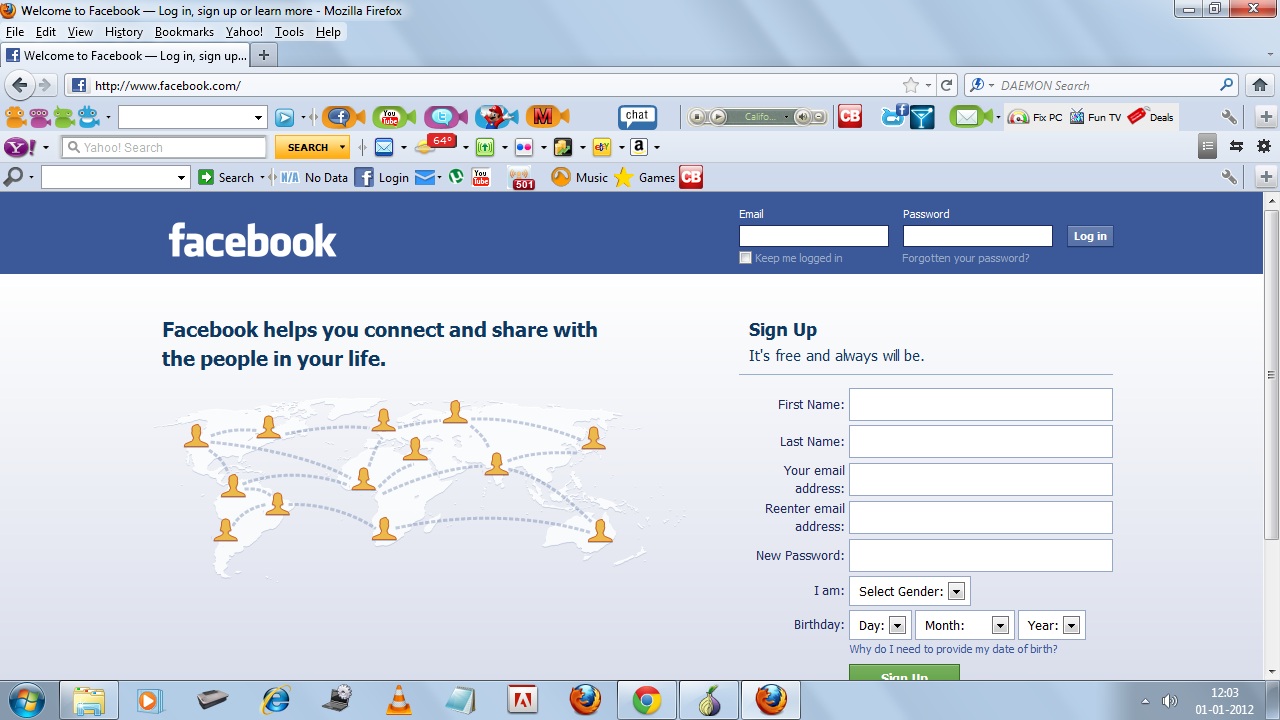
Task: Go to Firefox Home page
Action: pos(1260,85)
